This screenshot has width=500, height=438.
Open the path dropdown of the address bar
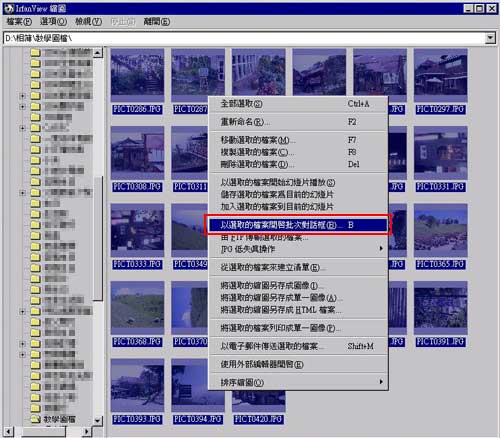[x=490, y=38]
